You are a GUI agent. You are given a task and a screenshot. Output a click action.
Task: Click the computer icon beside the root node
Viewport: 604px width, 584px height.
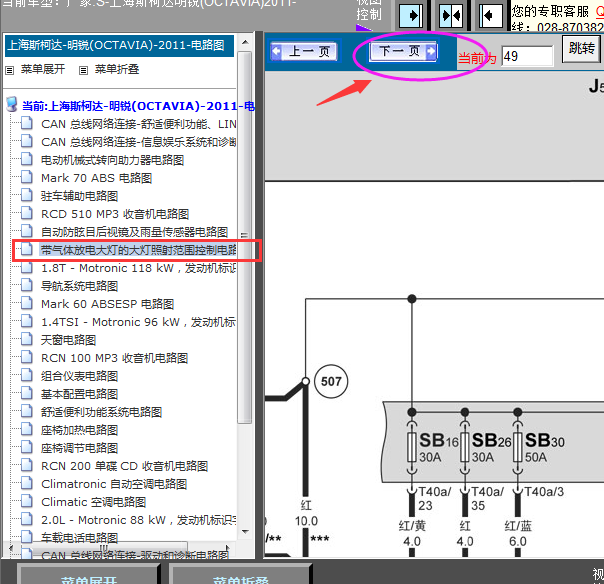12,104
